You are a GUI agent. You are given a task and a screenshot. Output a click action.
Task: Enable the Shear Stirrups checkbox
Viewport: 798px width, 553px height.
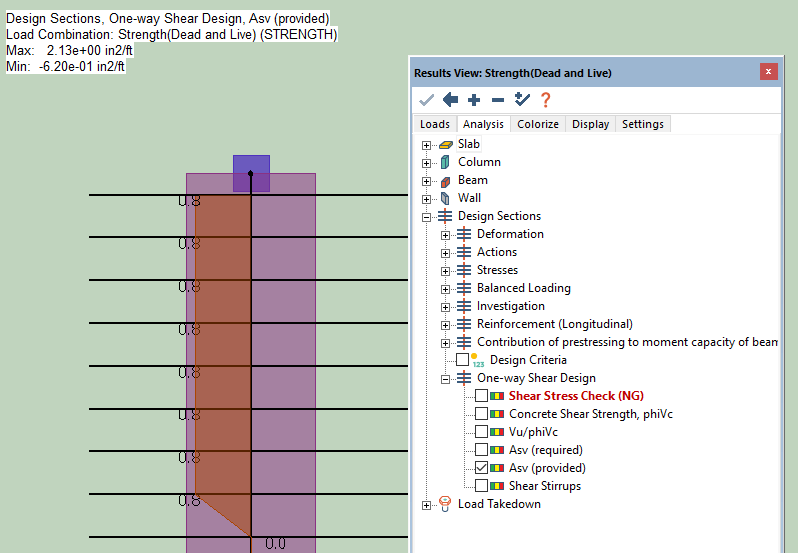tap(482, 486)
